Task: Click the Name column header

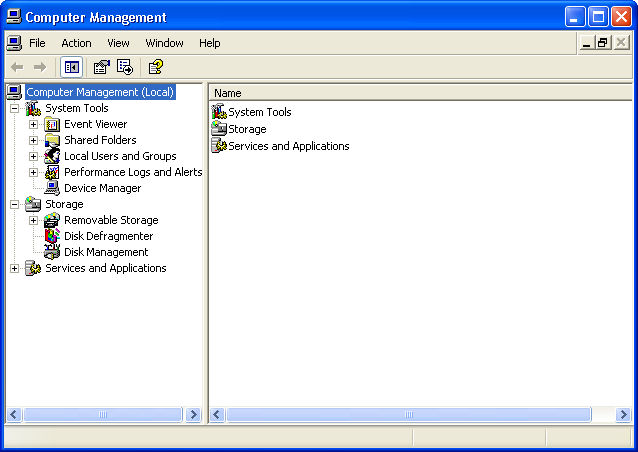Action: pos(228,93)
